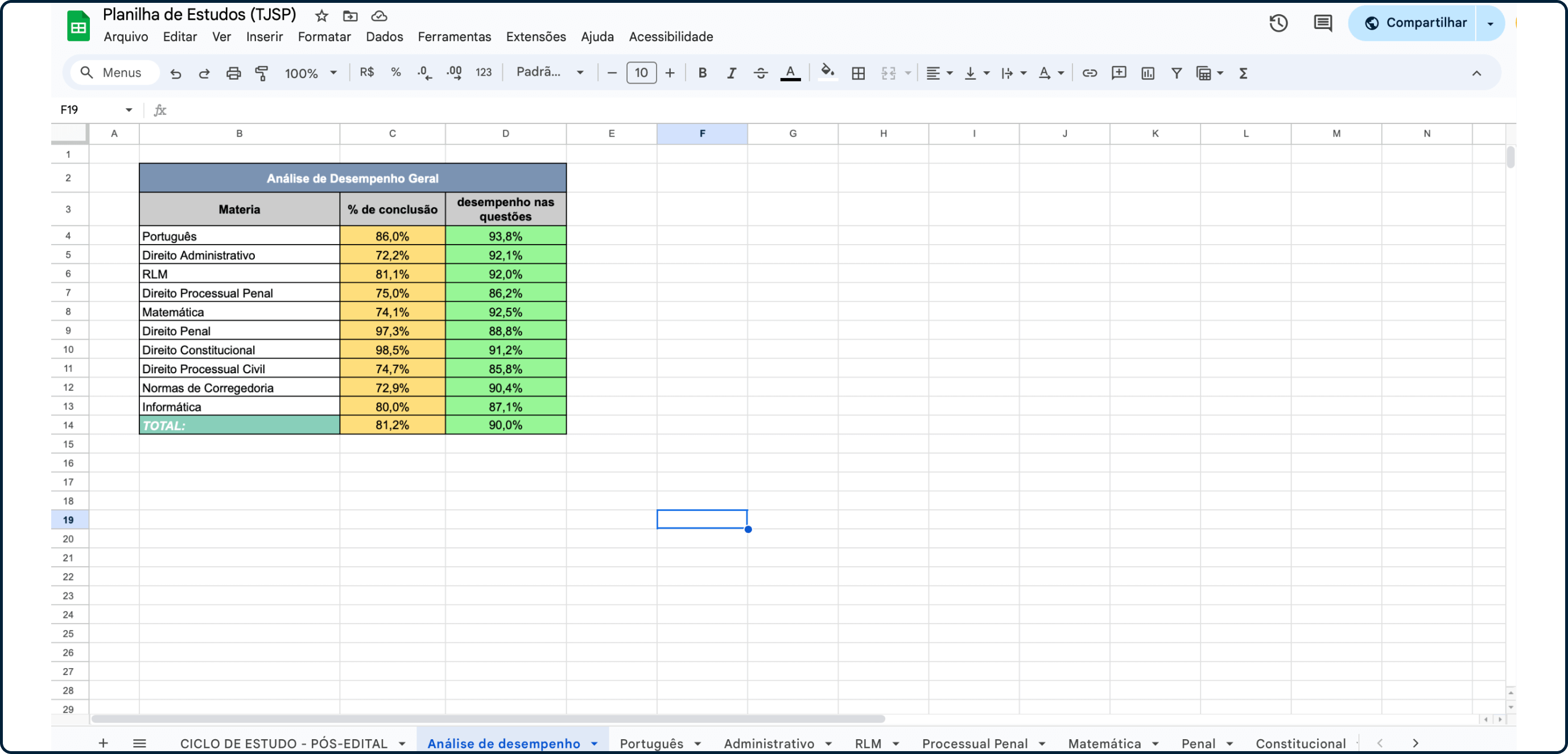Open text rotation dropdown
Screen dimensions: 1568x754
(x=1051, y=73)
